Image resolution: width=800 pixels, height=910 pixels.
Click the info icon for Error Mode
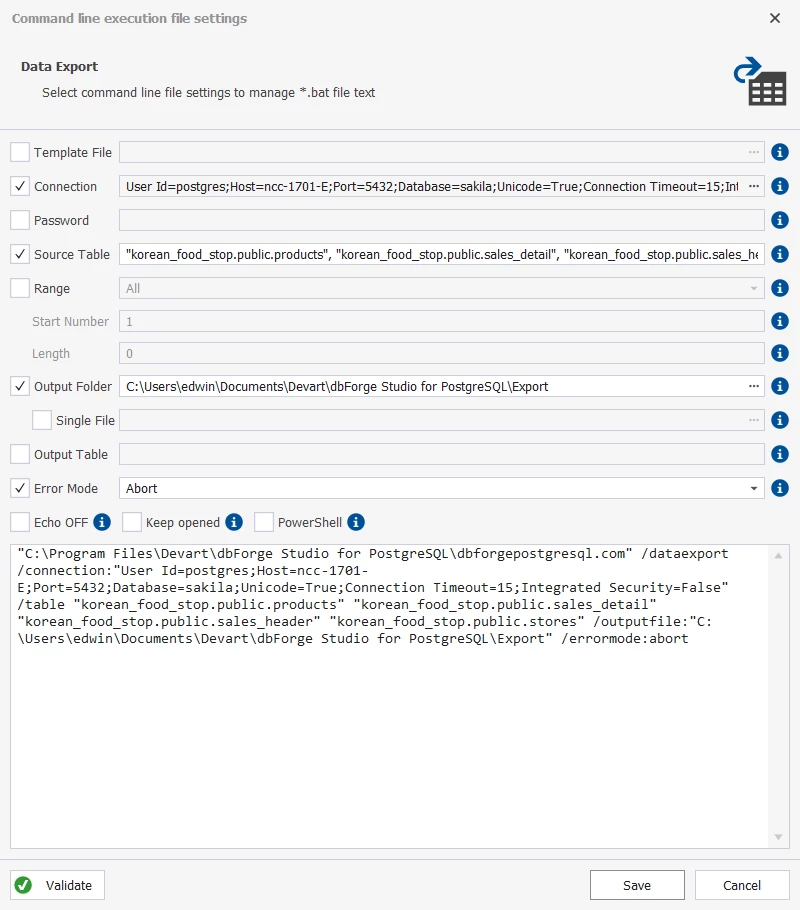pos(780,488)
